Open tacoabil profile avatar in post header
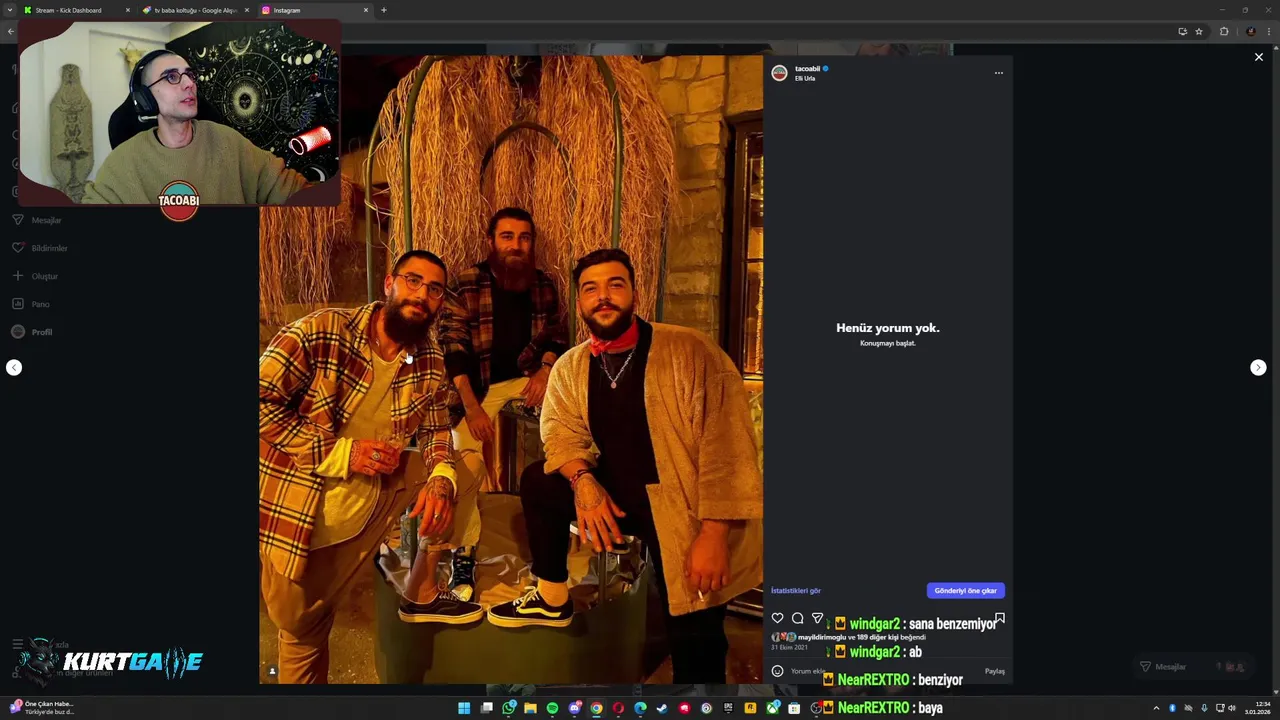 click(779, 73)
